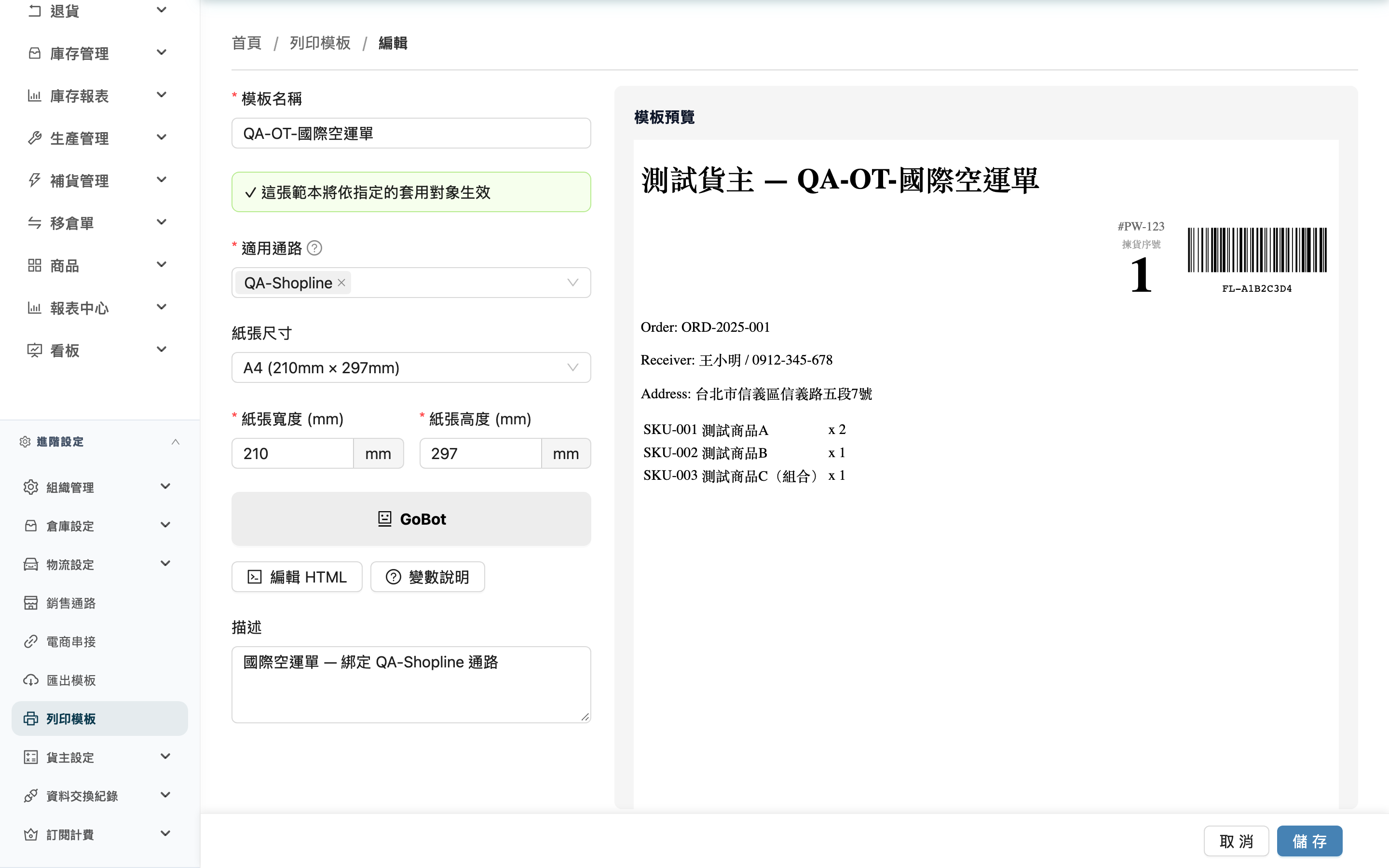Click the 看板 dashboard icon
This screenshot has height=868, width=1389.
[x=34, y=350]
